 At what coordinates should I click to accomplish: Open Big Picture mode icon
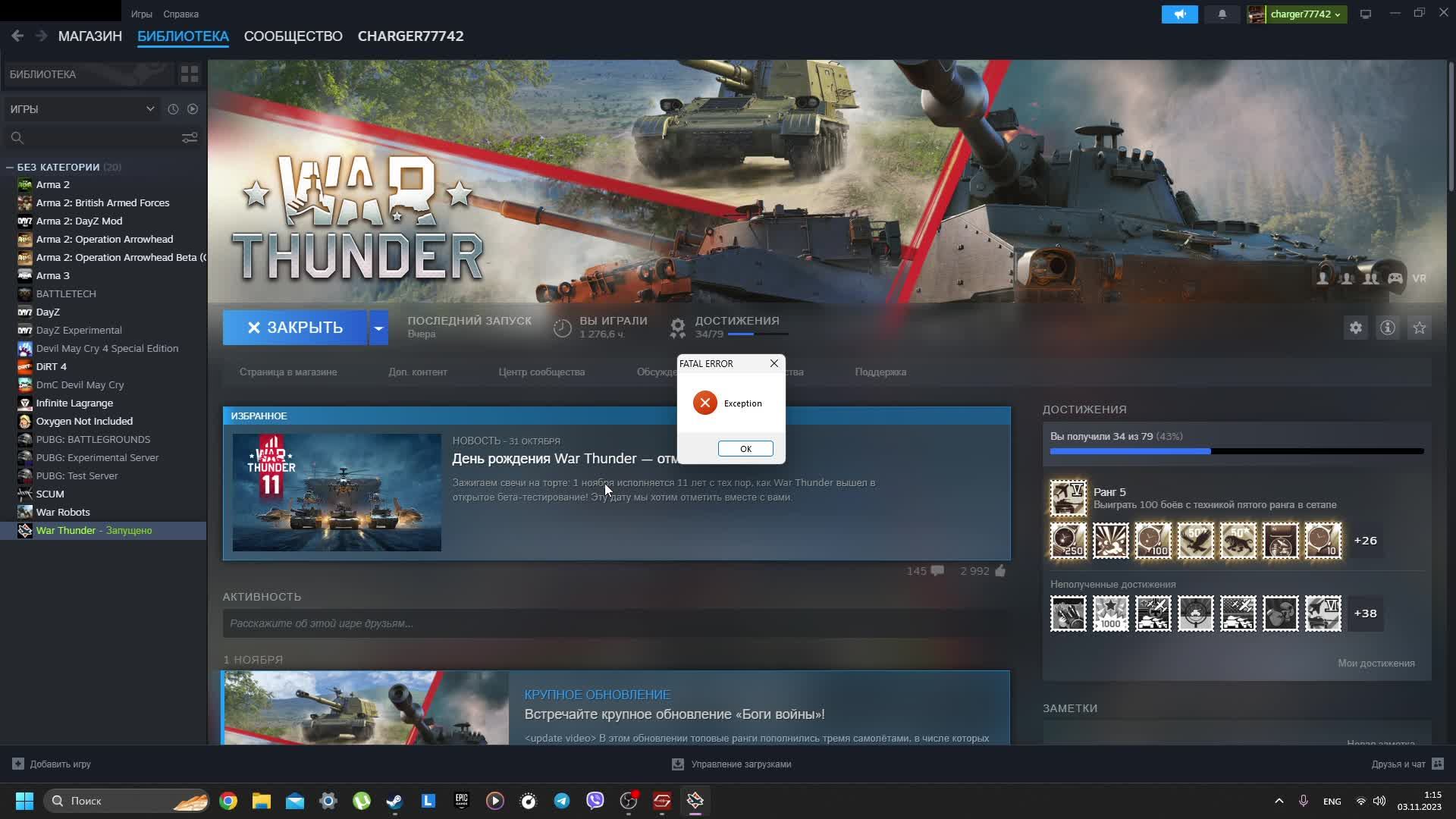coord(1365,14)
